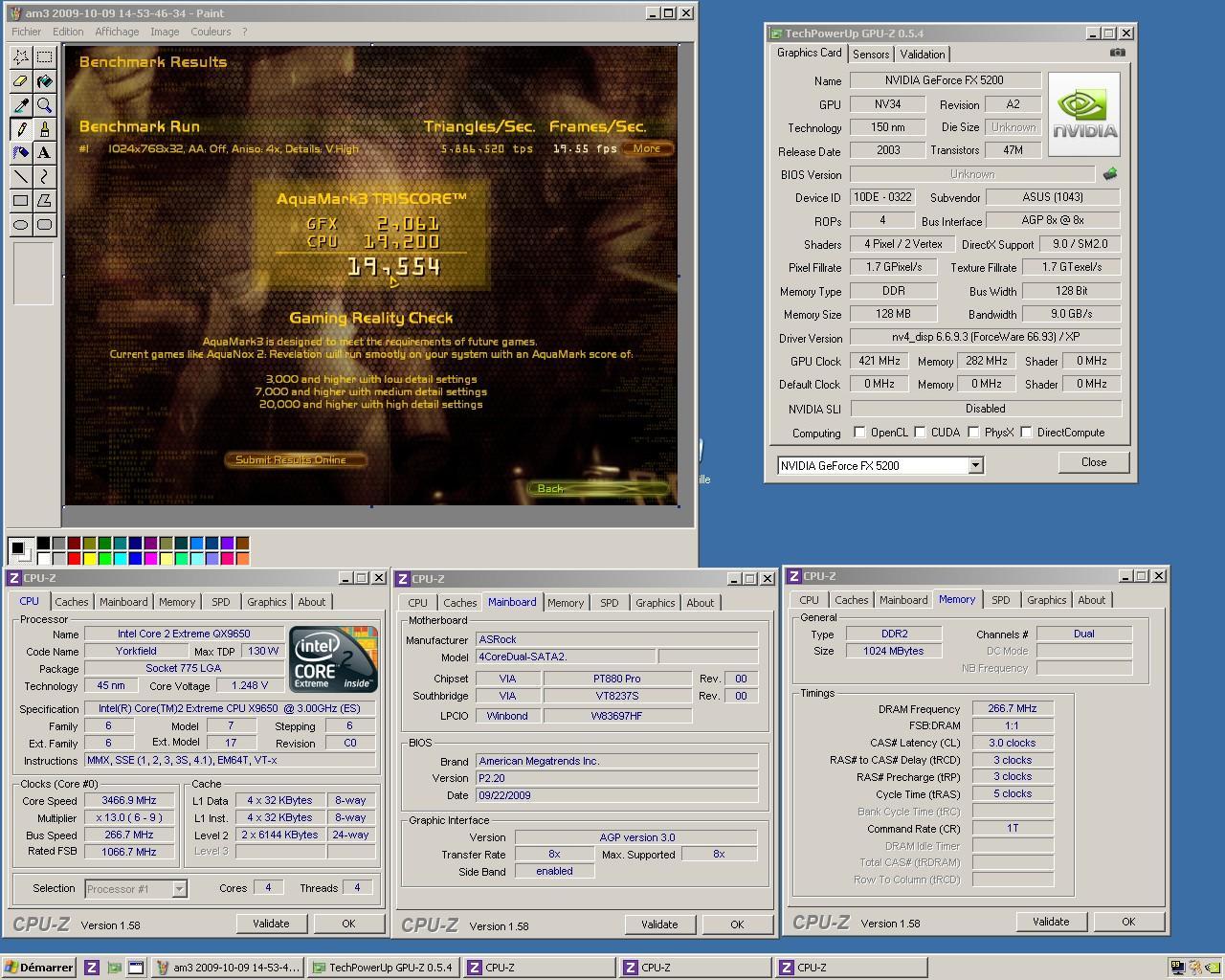Select the Polygon shape tool
1225x980 pixels.
pyautogui.click(x=44, y=201)
